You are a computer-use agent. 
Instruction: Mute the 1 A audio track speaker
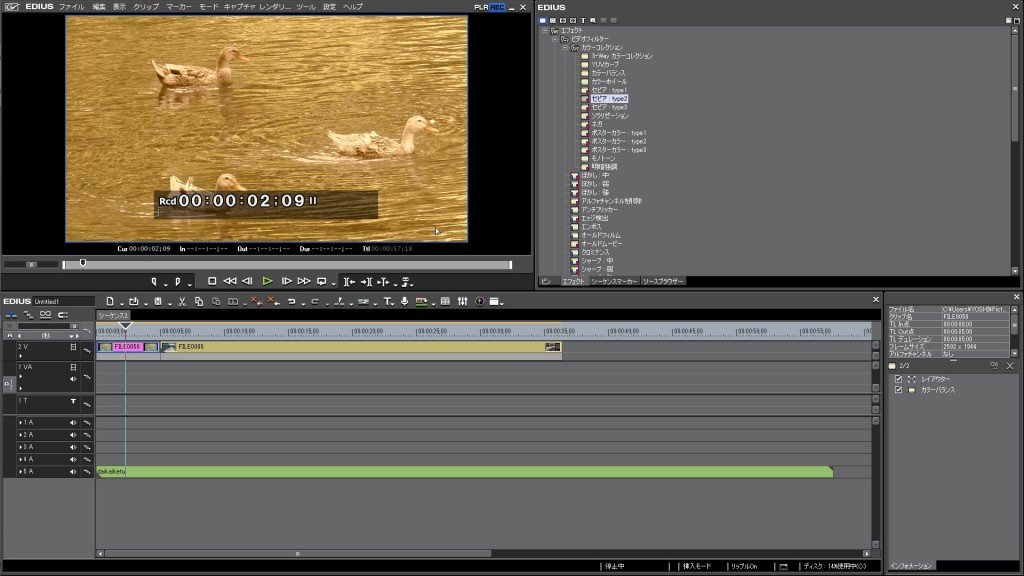73,423
